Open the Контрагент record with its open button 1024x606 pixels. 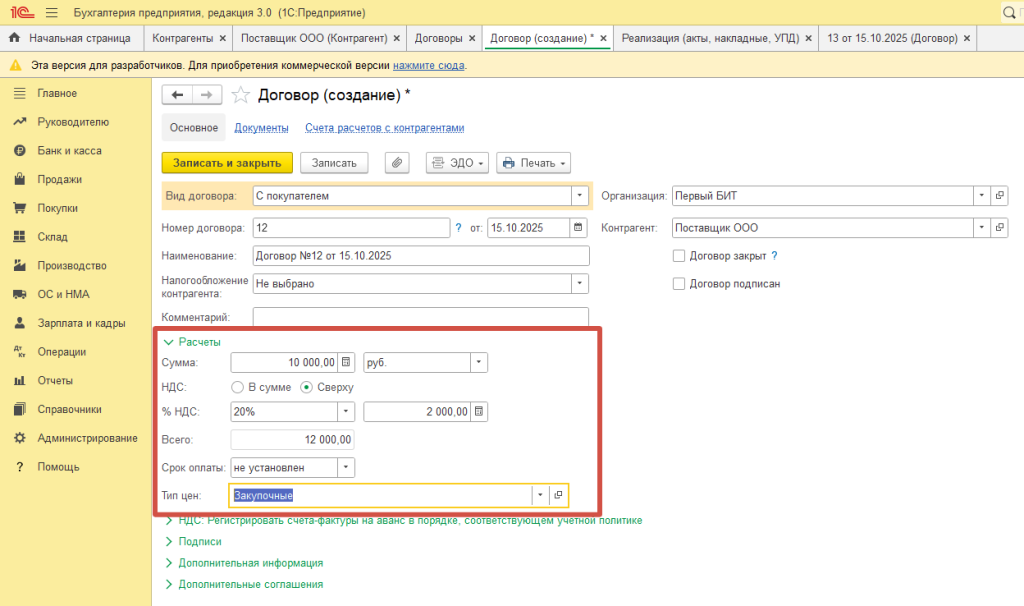[999, 228]
